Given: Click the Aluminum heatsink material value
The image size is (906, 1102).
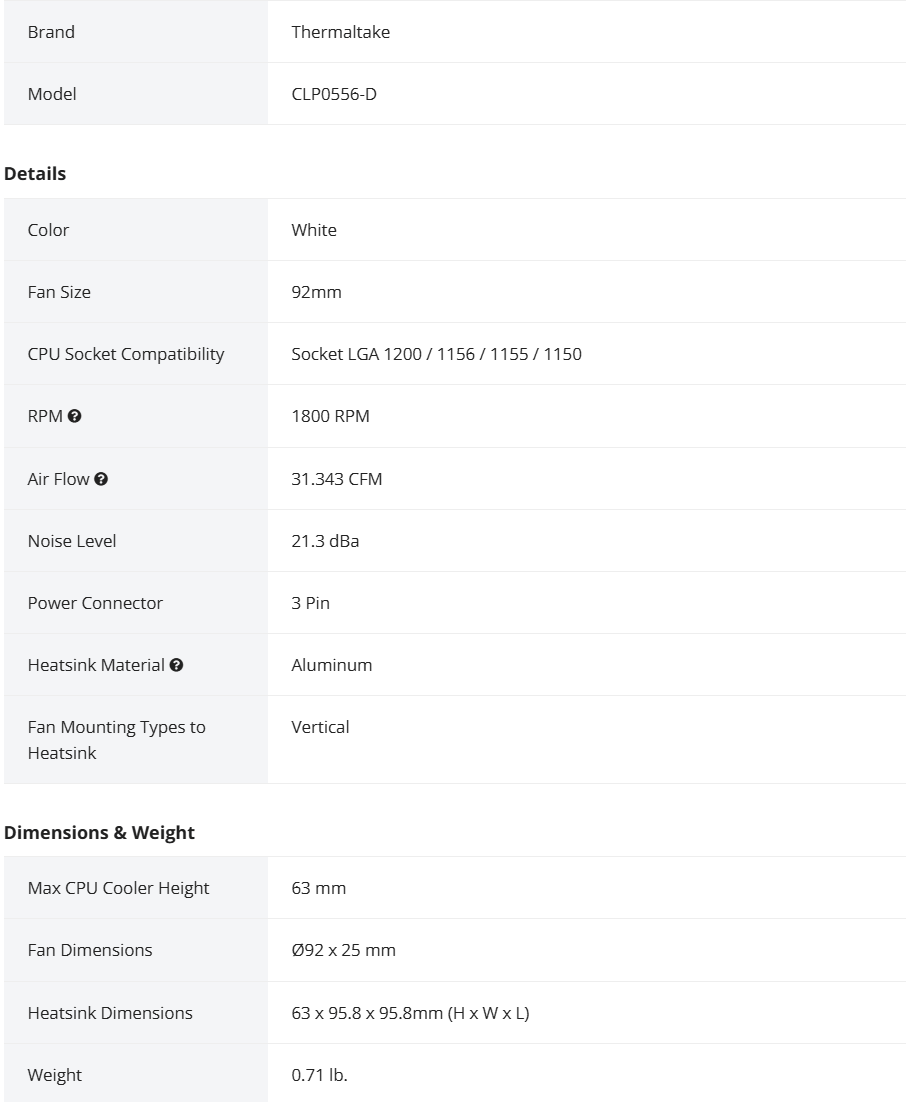Looking at the screenshot, I should (x=332, y=665).
